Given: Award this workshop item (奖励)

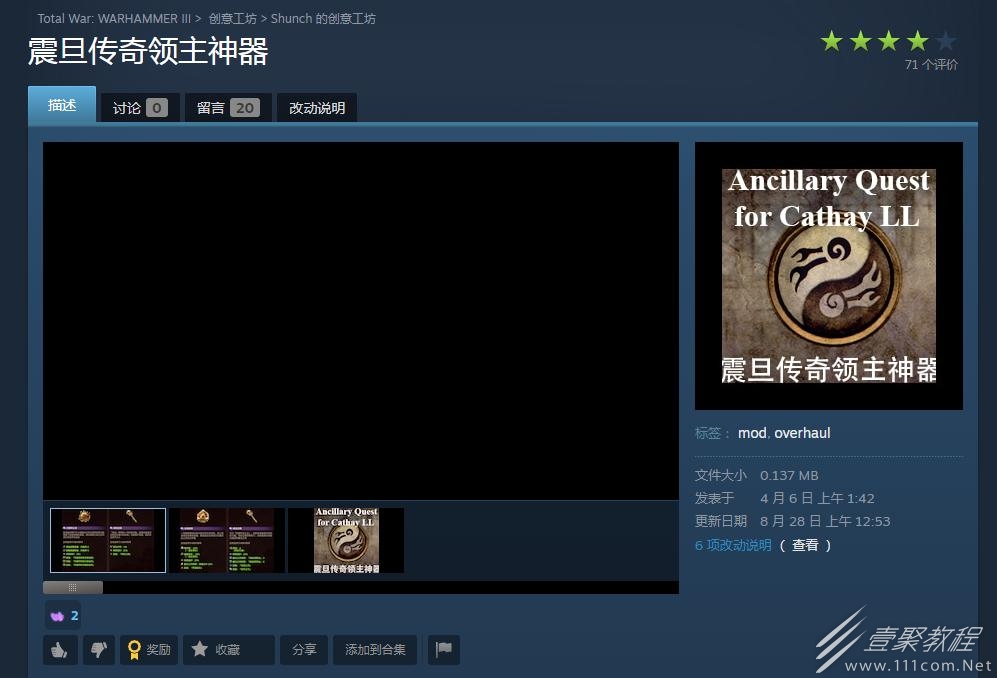Looking at the screenshot, I should pos(149,649).
